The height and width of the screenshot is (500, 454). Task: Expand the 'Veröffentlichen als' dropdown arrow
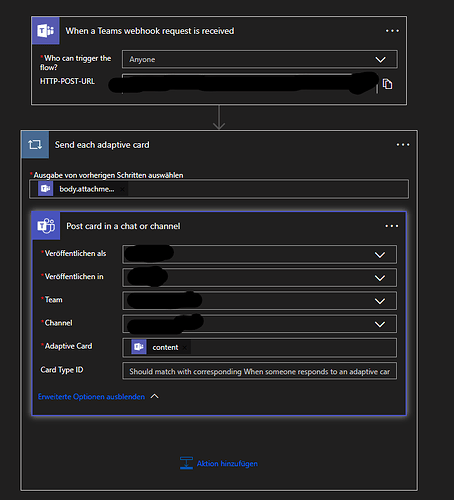click(x=380, y=255)
